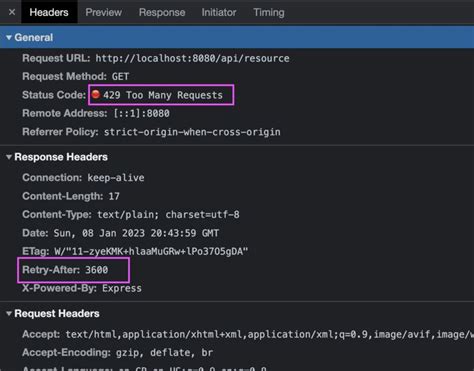
Task: Select the Request URL value http://localhost:8080/api/resource
Action: [x=192, y=58]
